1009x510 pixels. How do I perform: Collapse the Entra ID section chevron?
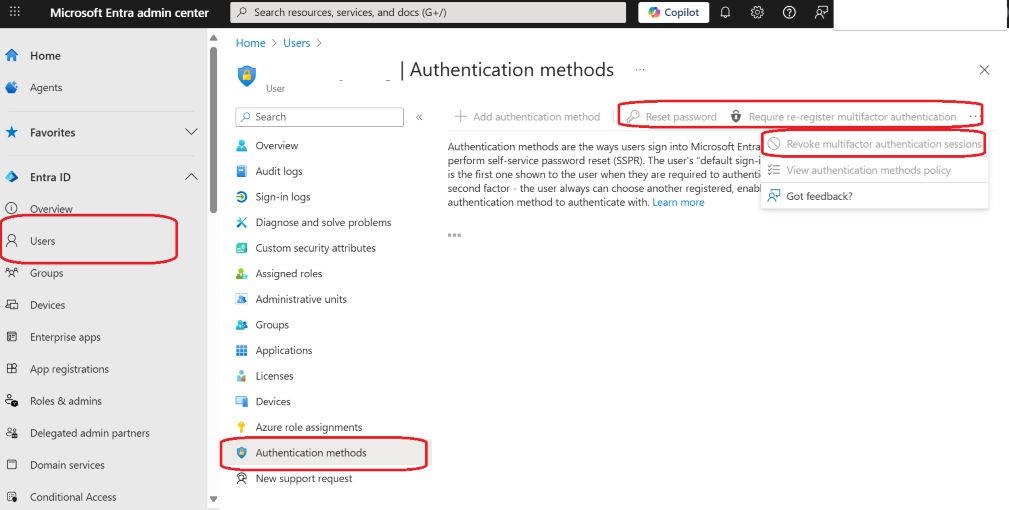(x=191, y=177)
